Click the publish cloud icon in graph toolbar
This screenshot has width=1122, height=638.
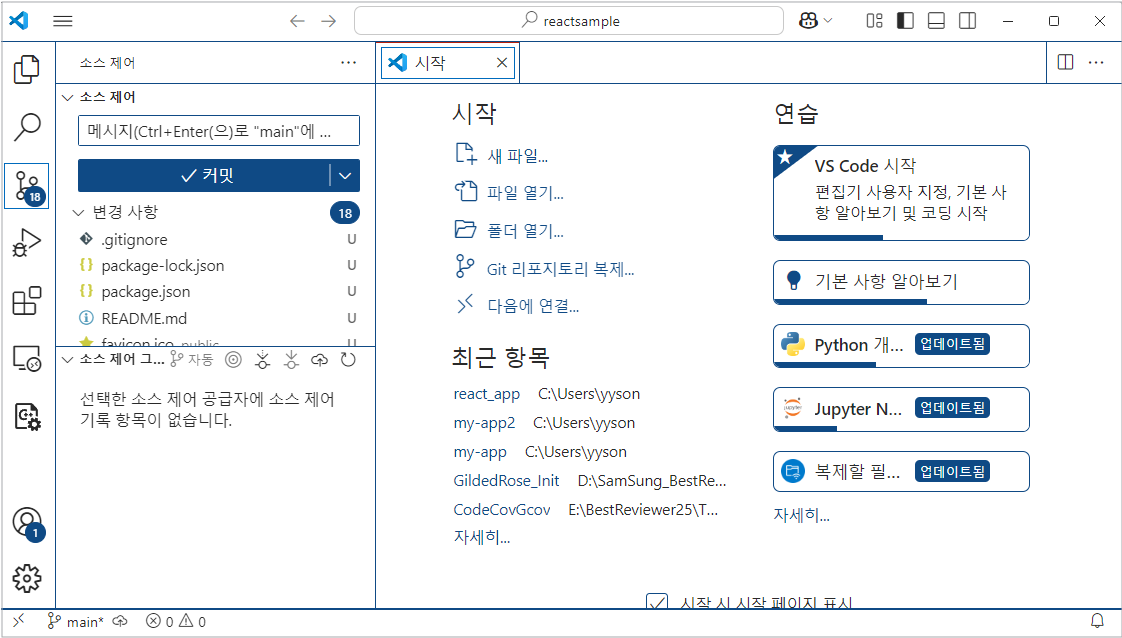tap(319, 360)
